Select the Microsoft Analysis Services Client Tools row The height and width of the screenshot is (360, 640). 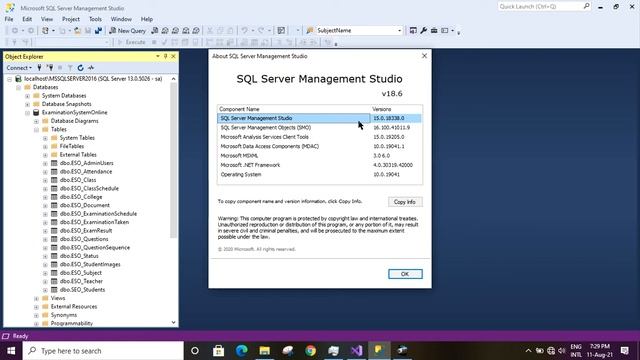point(320,137)
